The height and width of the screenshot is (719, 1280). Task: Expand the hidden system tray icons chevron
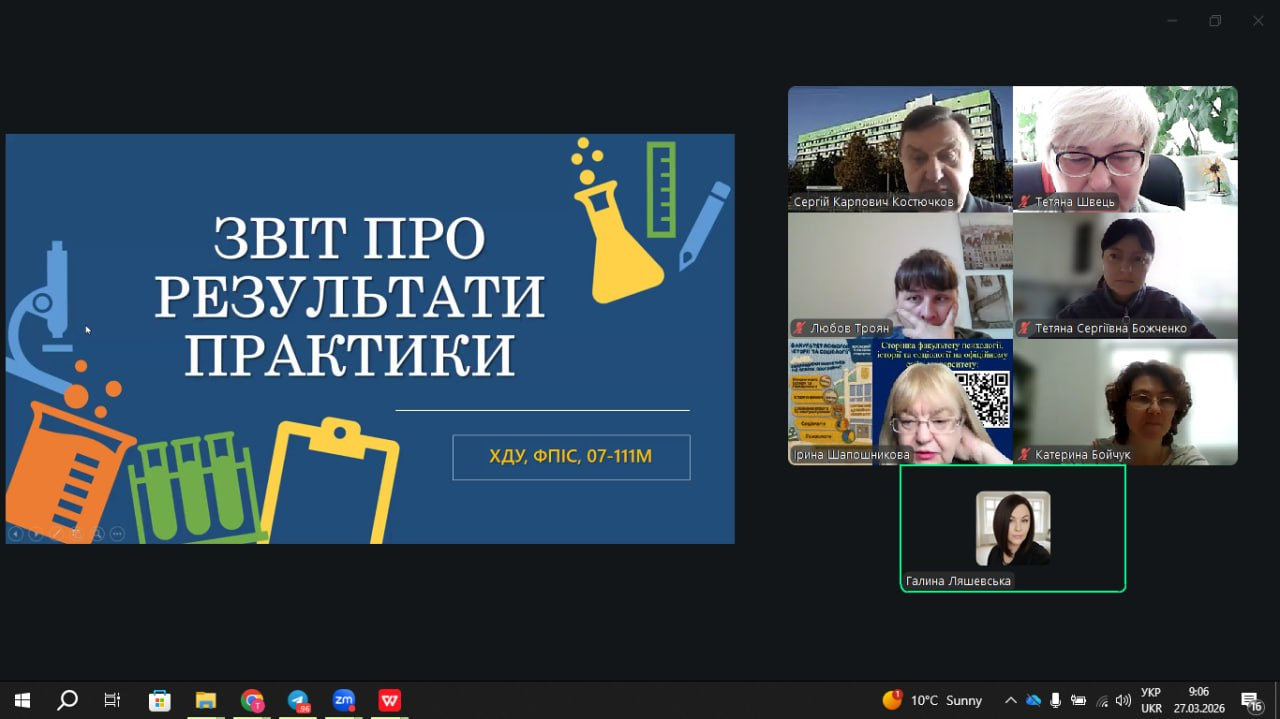(x=1011, y=700)
